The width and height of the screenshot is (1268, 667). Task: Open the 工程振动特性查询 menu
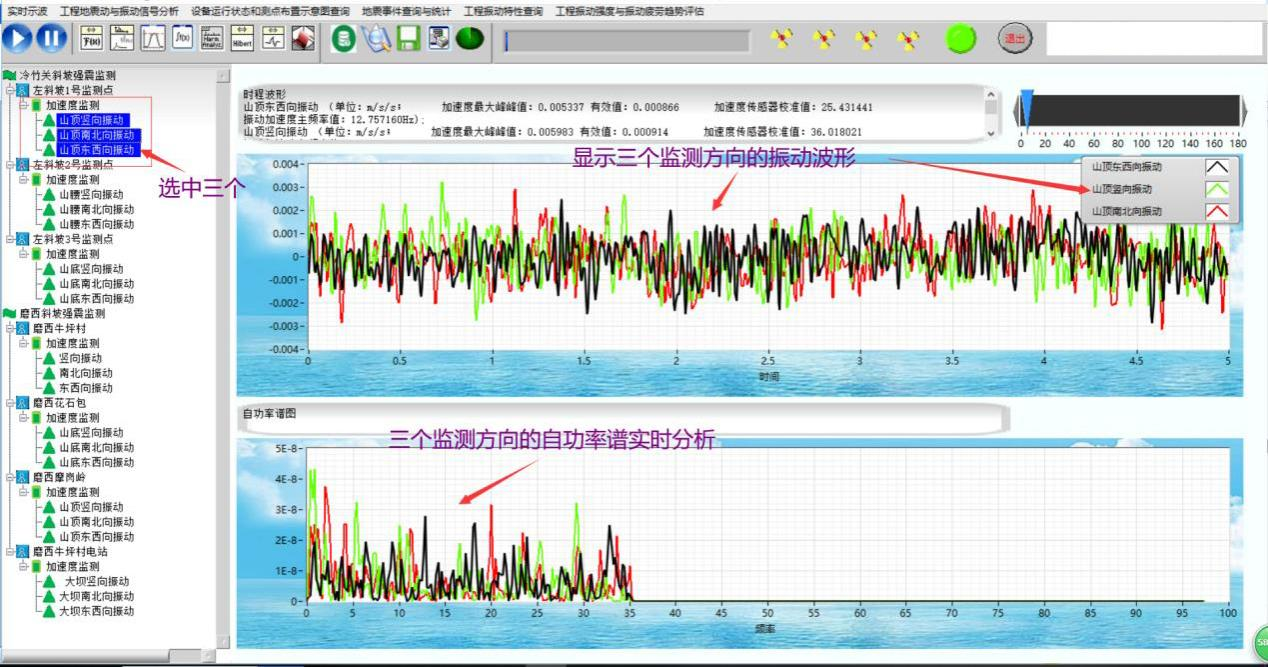click(505, 11)
